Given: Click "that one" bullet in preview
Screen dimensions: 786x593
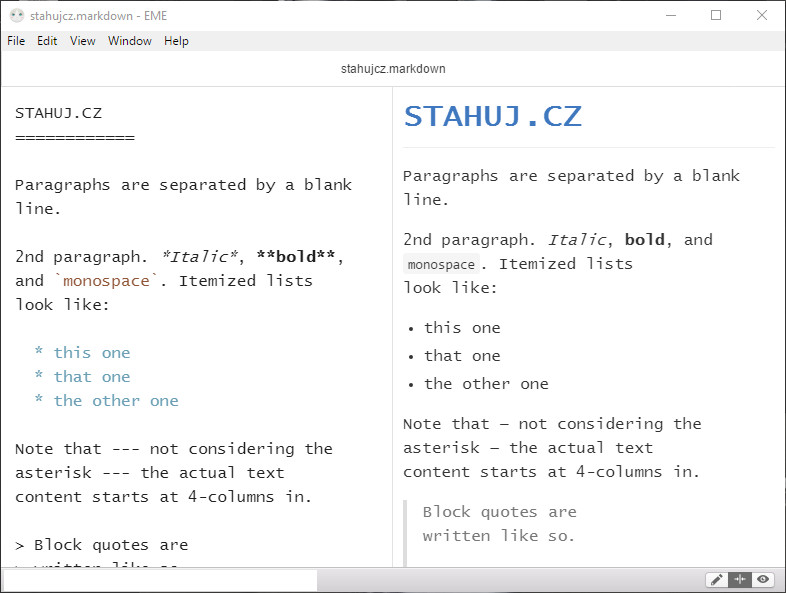Looking at the screenshot, I should click(x=462, y=356).
